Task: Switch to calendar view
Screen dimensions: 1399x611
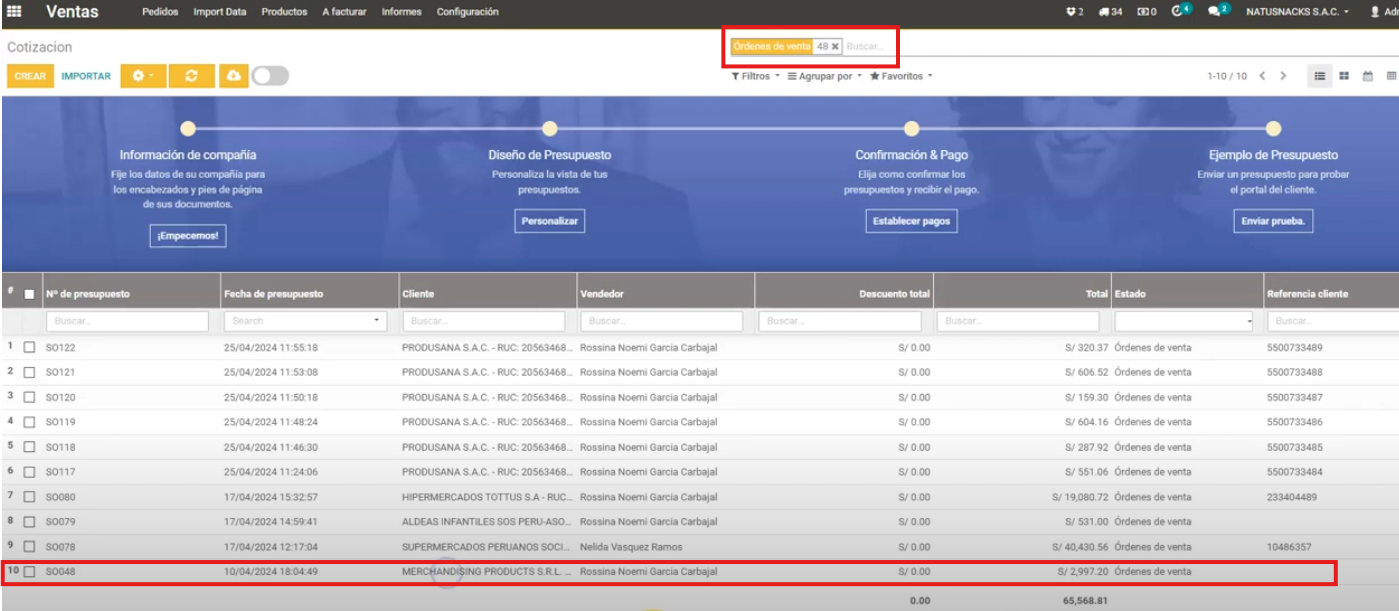Action: [x=1368, y=76]
